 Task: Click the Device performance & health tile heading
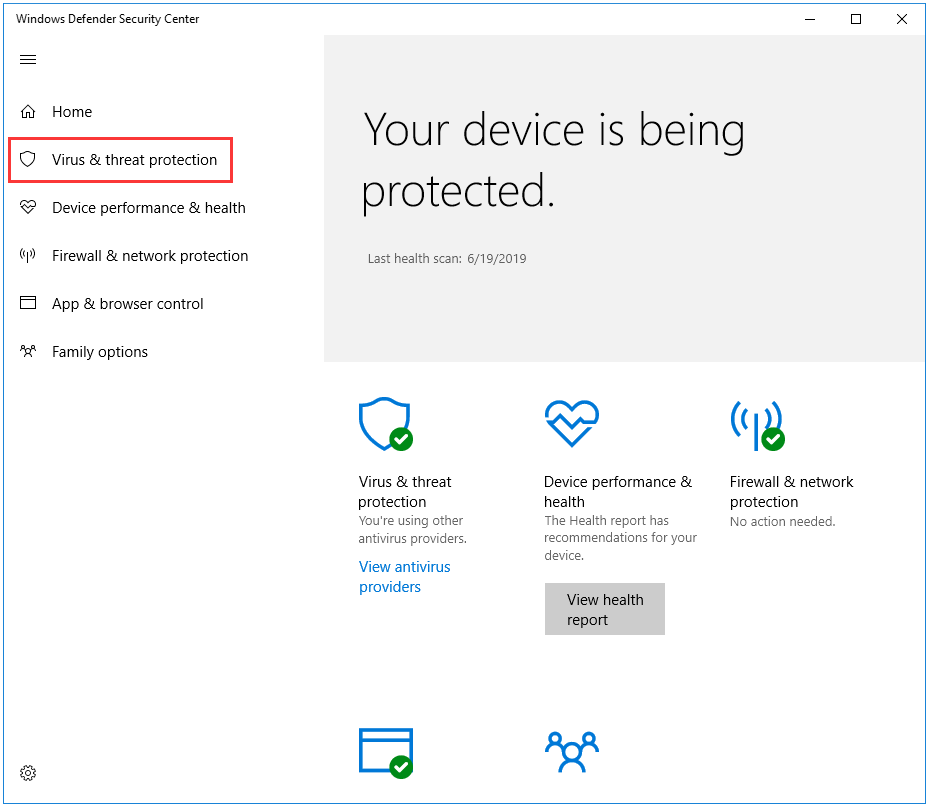coord(618,491)
